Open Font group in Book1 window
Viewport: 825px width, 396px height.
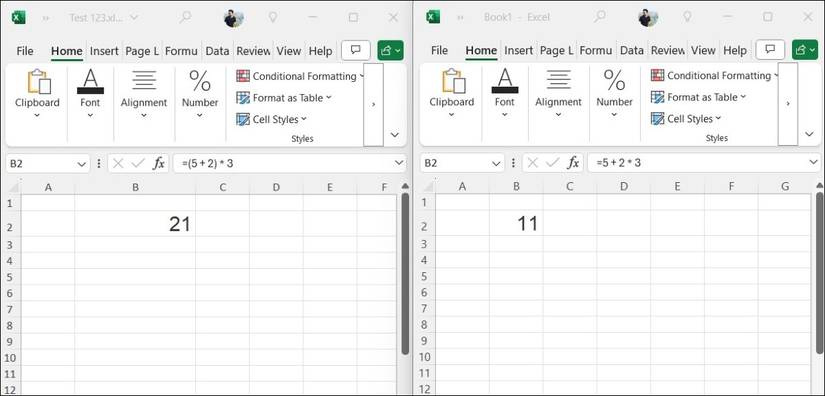pyautogui.click(x=505, y=94)
